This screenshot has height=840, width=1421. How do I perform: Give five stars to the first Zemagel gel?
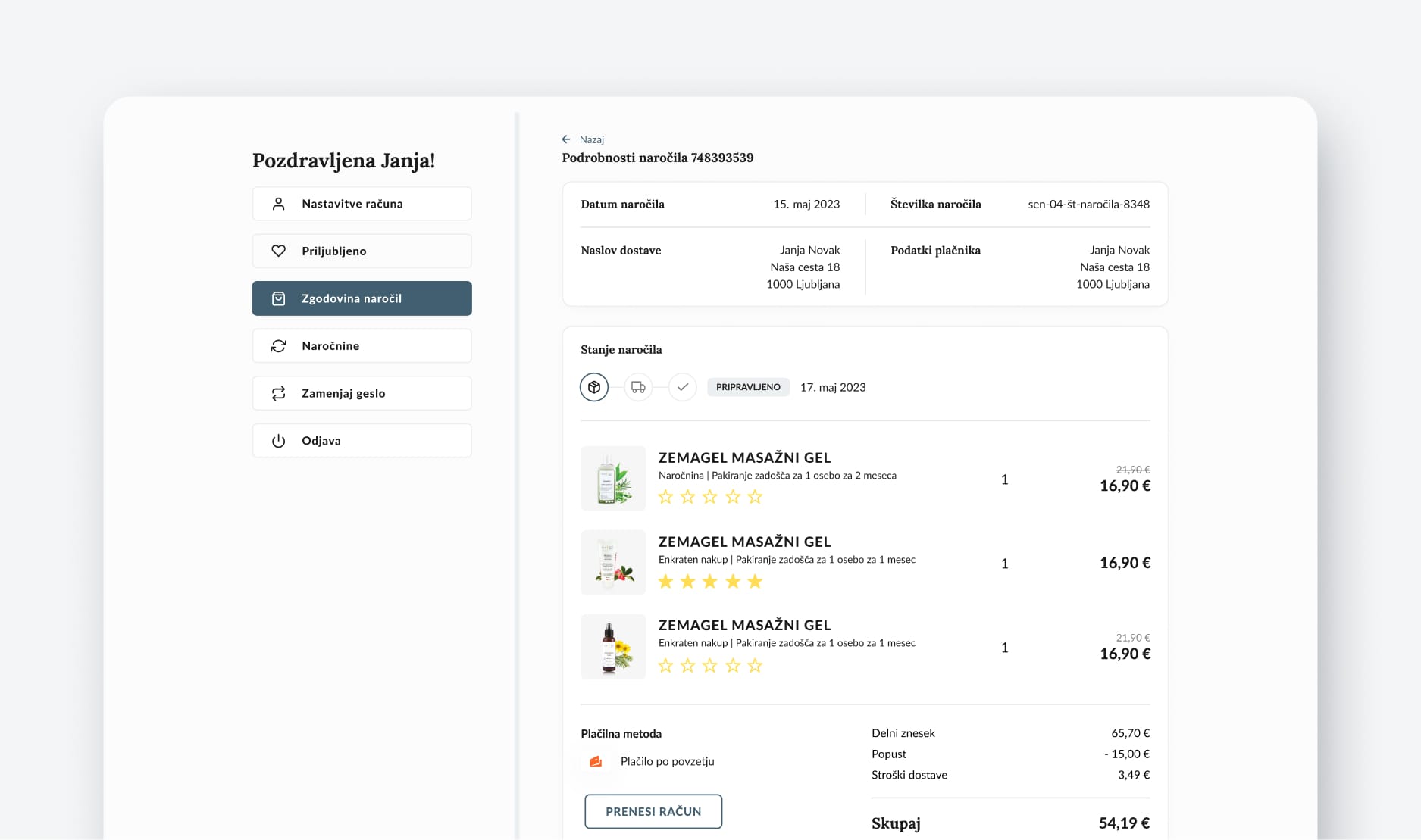755,496
